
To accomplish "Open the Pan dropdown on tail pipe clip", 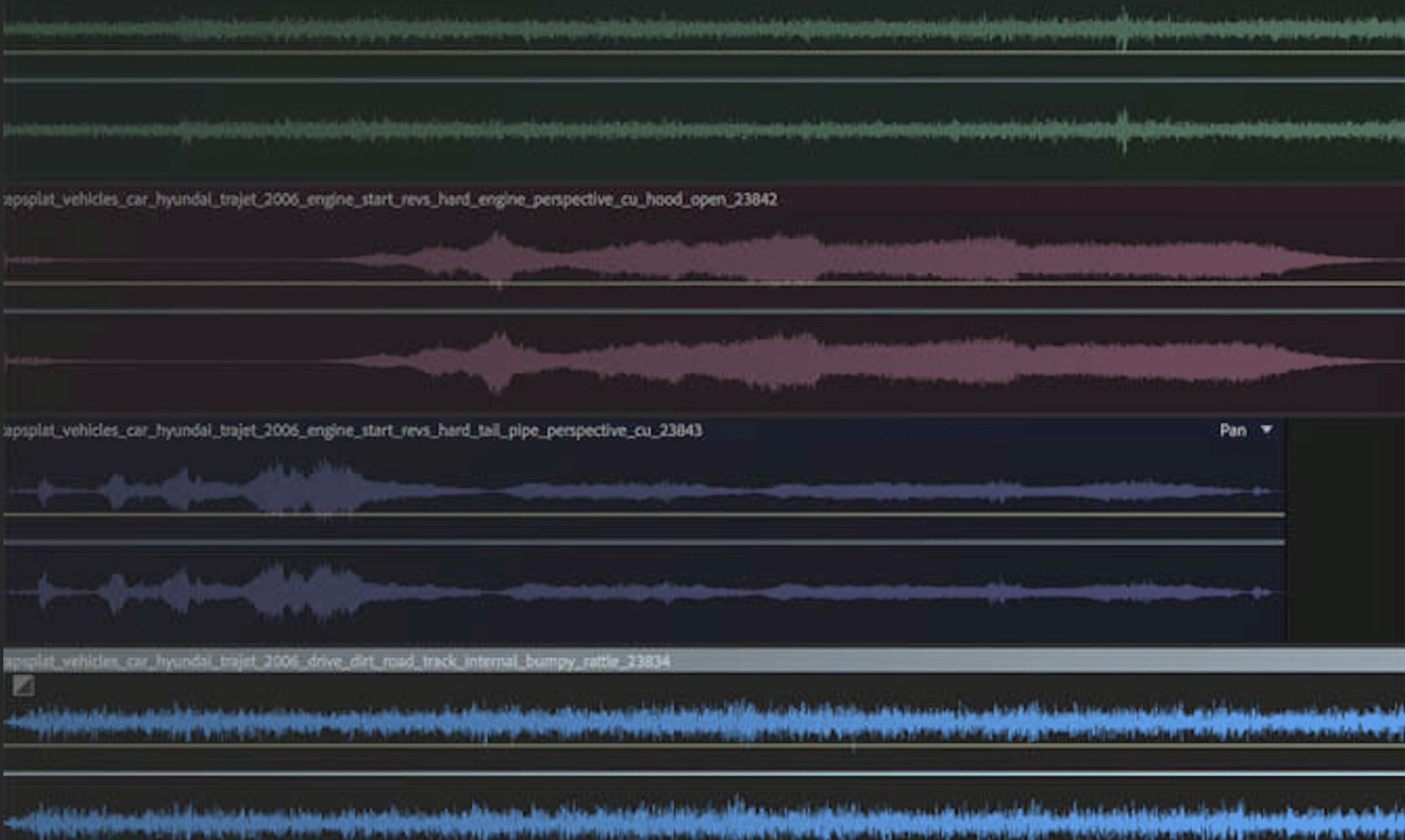I will coord(1266,430).
